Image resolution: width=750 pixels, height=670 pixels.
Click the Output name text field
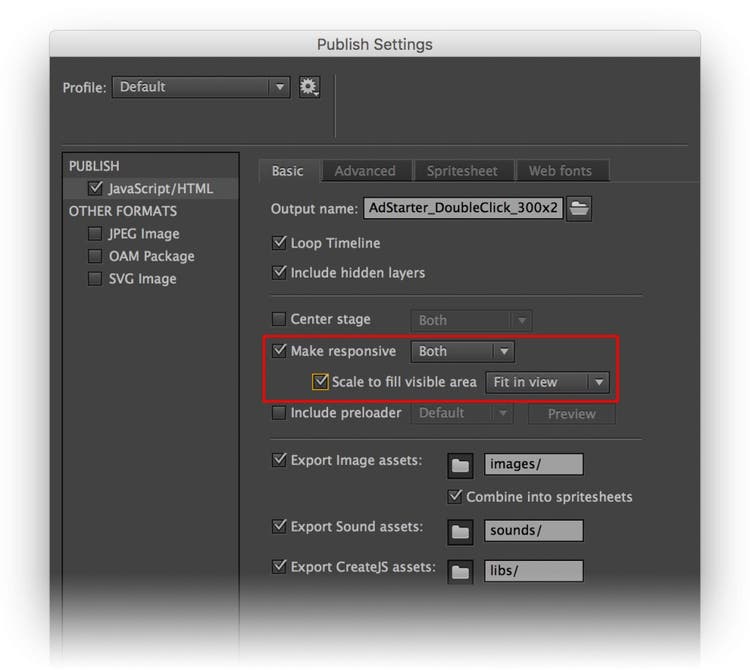[x=463, y=208]
